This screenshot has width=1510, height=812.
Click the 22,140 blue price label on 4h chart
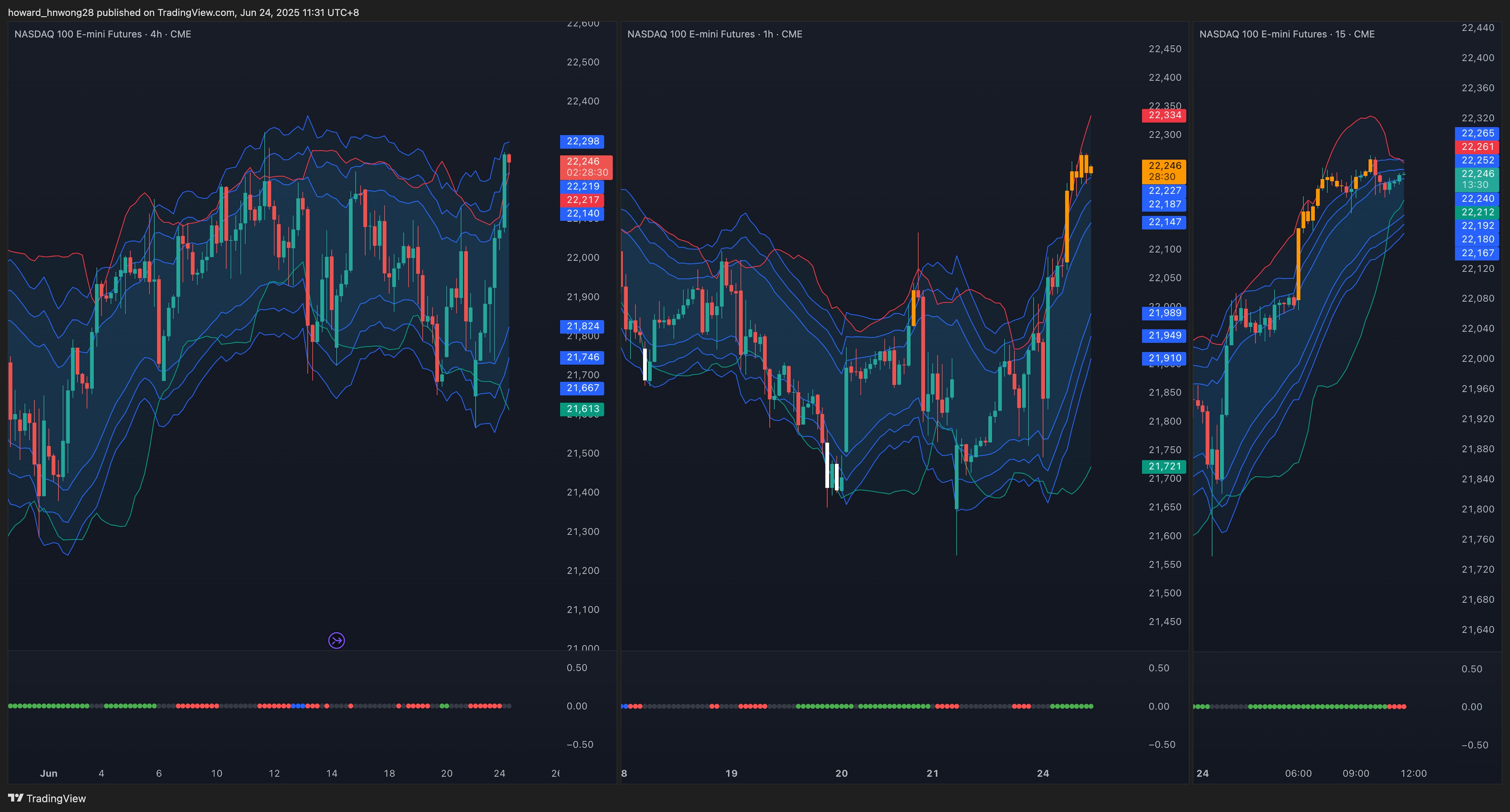582,213
